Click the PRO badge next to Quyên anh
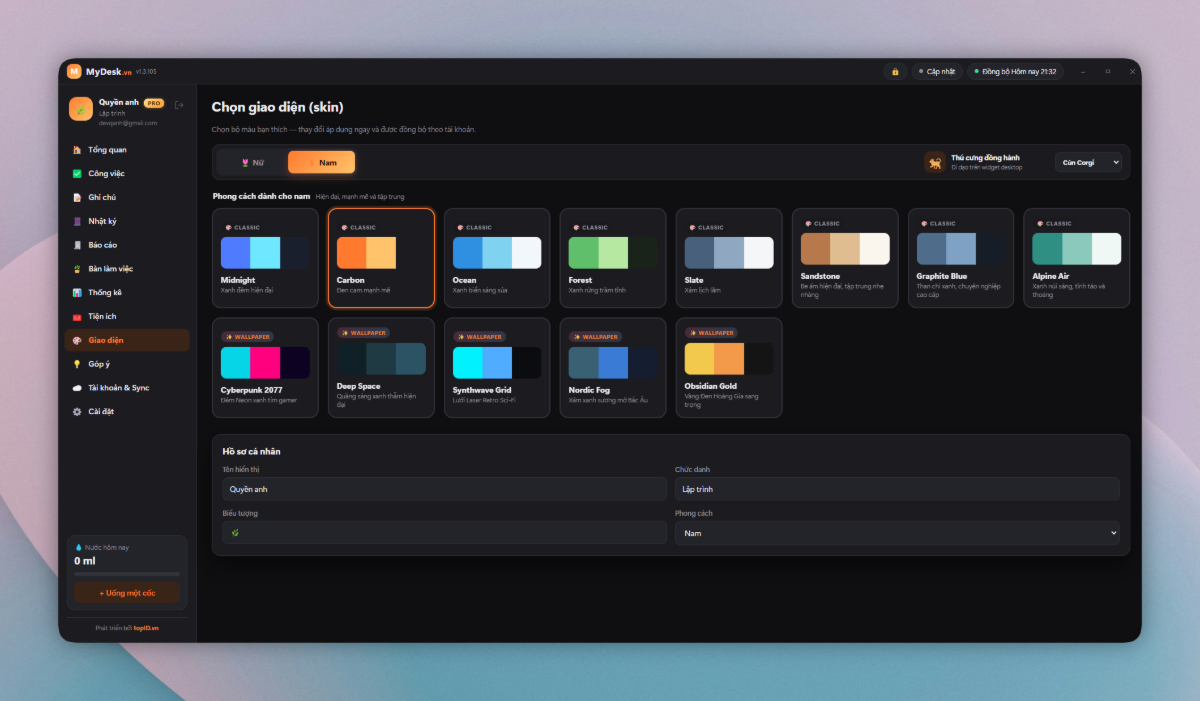 pyautogui.click(x=154, y=103)
